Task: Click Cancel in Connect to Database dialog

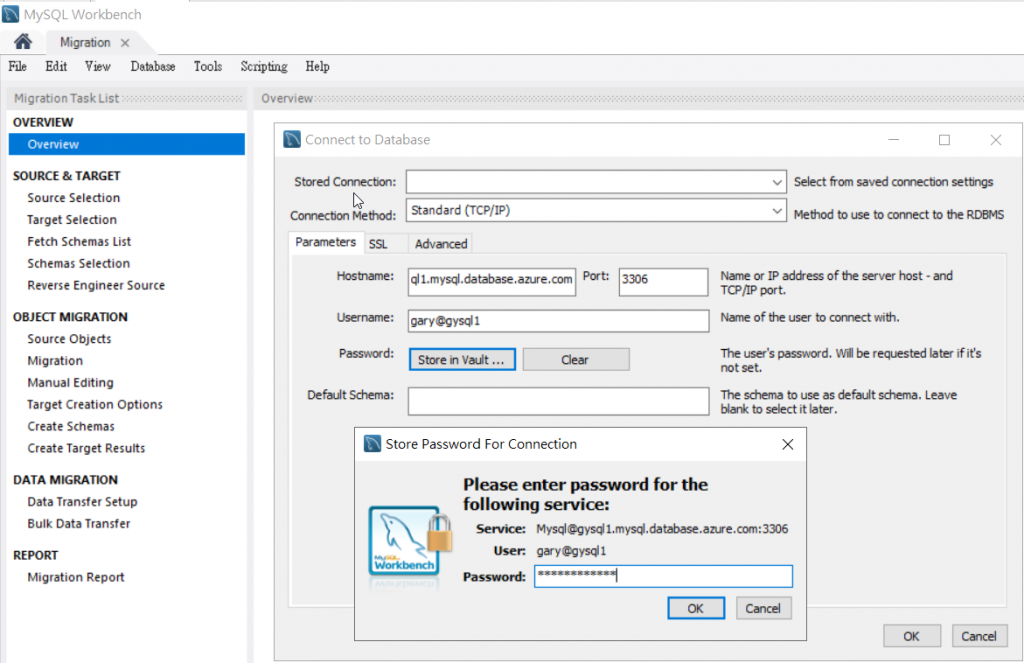Action: tap(979, 636)
